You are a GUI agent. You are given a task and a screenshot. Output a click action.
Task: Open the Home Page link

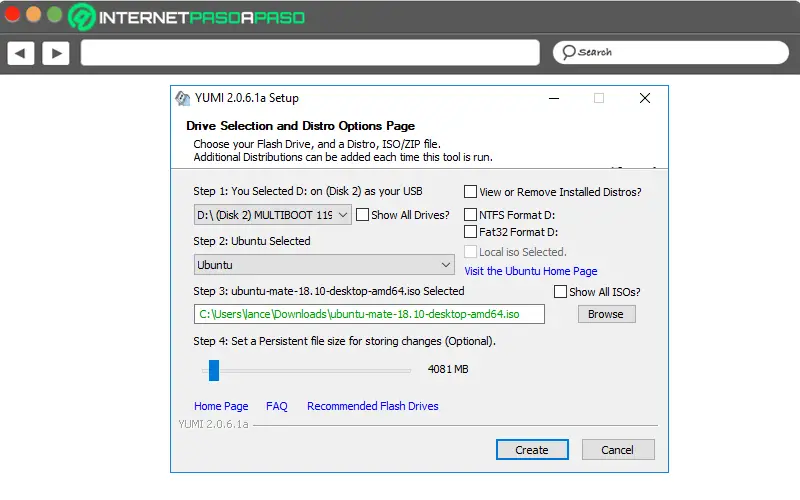[221, 406]
